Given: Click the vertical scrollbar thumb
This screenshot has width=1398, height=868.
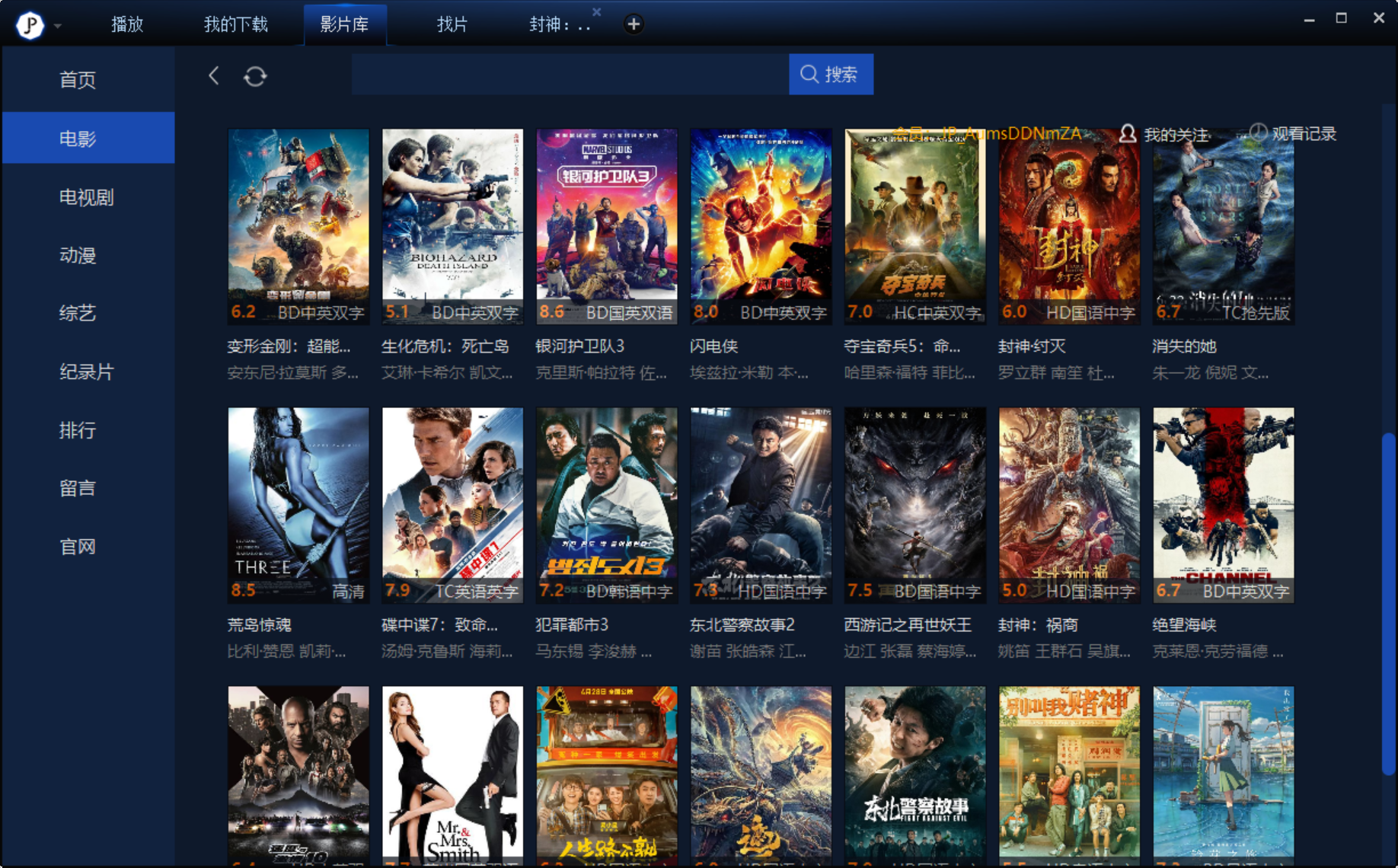Looking at the screenshot, I should point(1388,605).
